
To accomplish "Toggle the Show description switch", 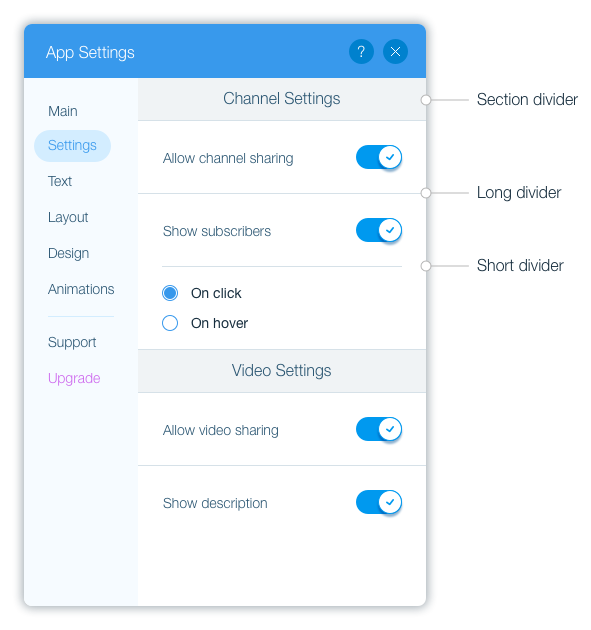I will pos(379,502).
